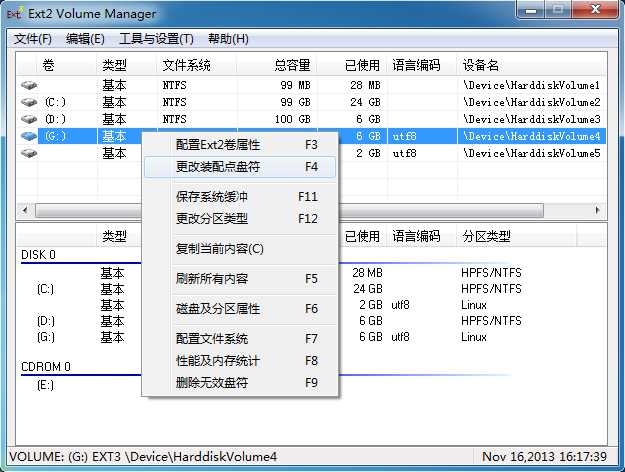Click \Device\HarddiskVolume5 device name
This screenshot has height=472, width=625.
531,153
